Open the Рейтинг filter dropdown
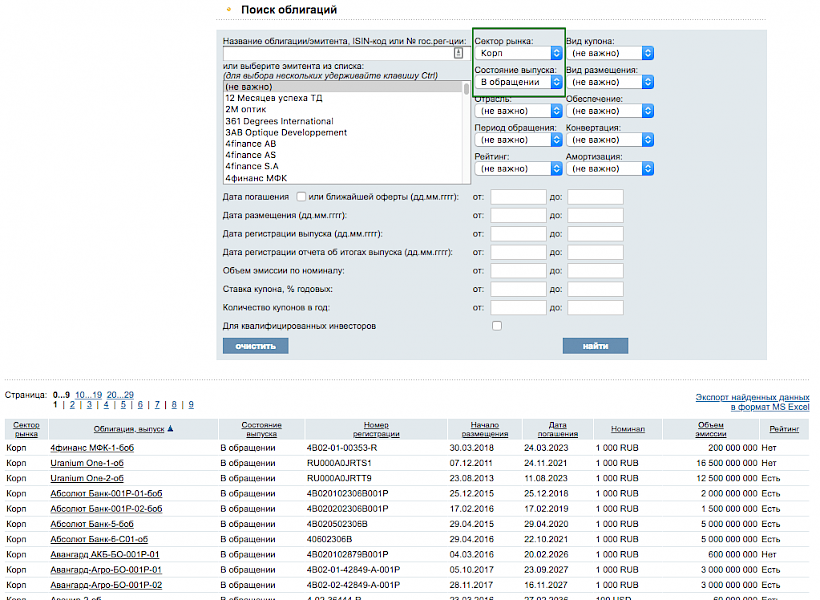820x600 pixels. click(x=518, y=168)
